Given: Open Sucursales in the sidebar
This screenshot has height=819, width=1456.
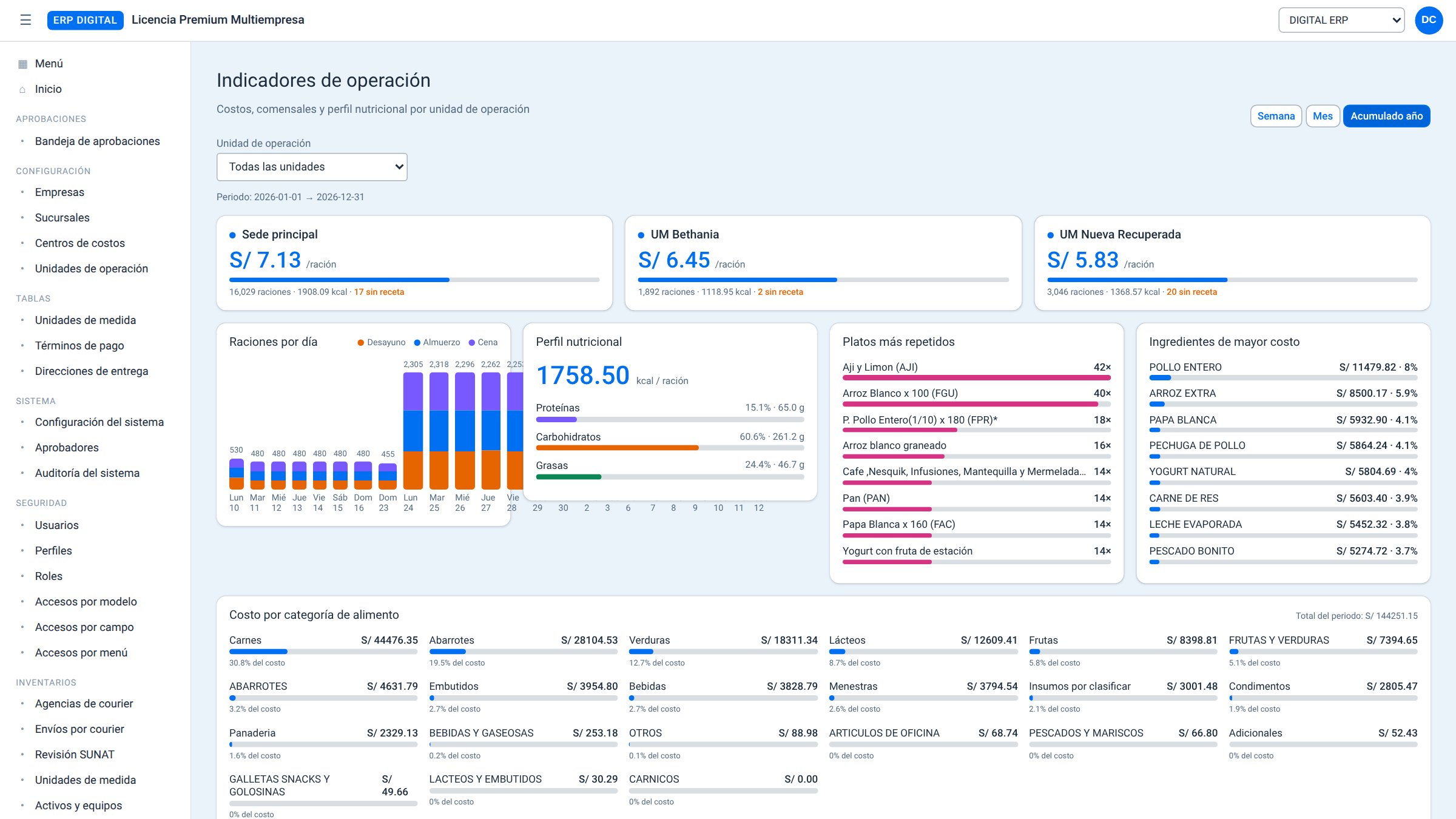Looking at the screenshot, I should [62, 218].
